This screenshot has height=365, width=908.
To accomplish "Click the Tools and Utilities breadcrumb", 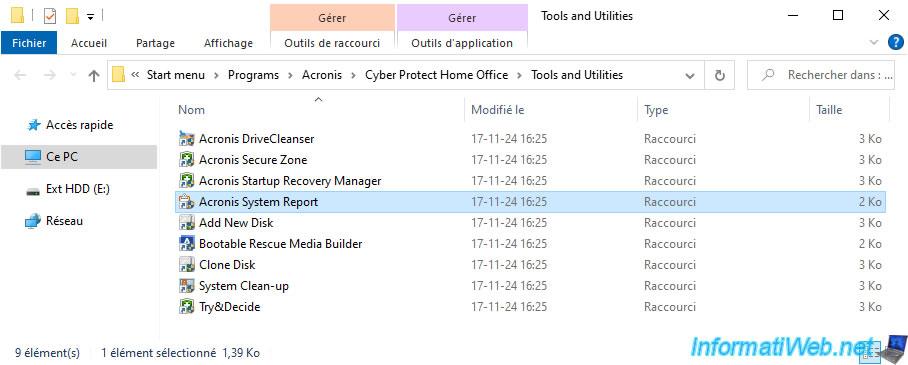I will click(x=577, y=75).
